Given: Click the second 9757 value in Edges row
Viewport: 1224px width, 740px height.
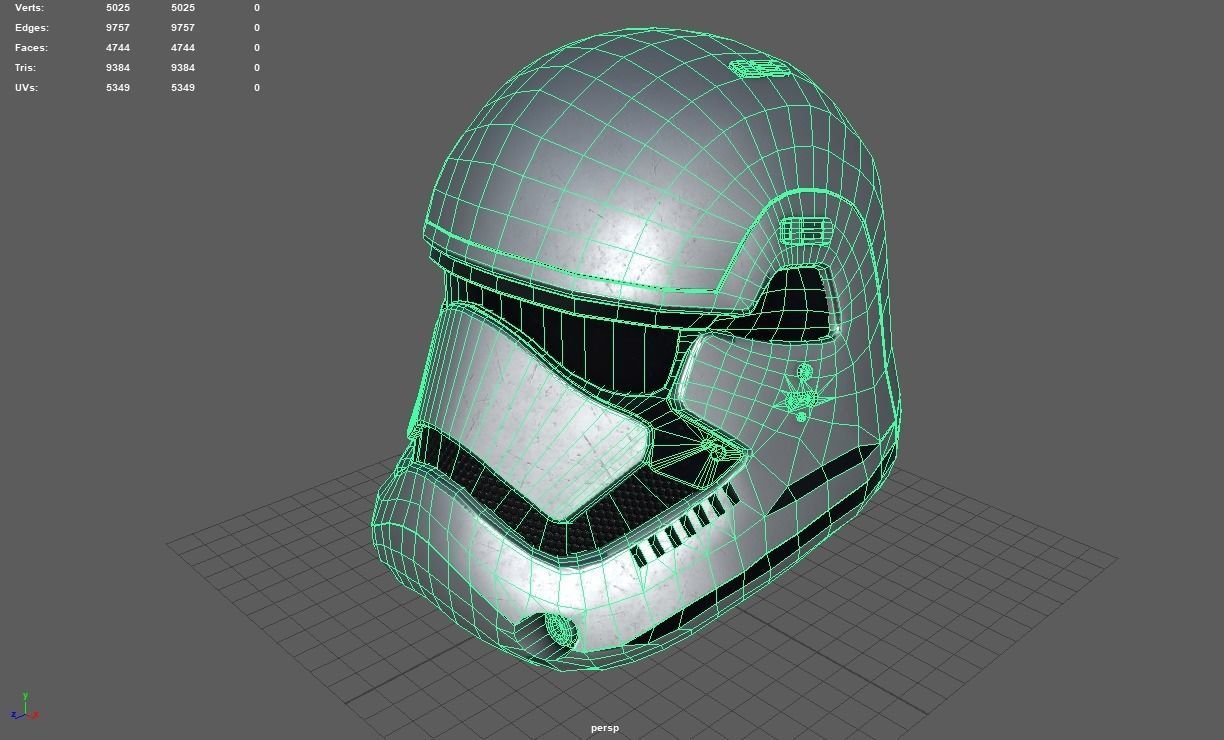Looking at the screenshot, I should (x=183, y=28).
